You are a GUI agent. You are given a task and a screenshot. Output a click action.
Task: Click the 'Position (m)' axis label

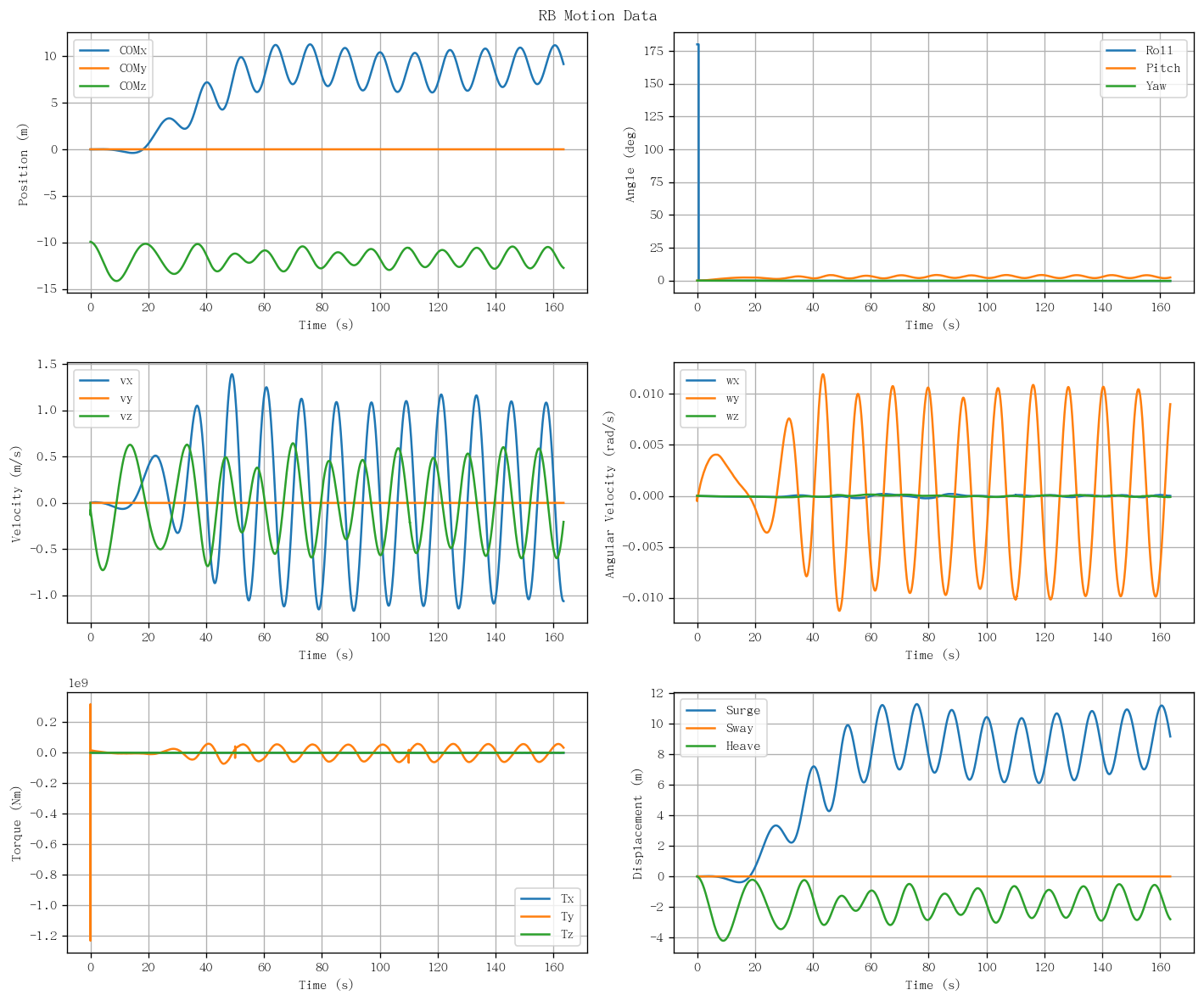point(25,163)
